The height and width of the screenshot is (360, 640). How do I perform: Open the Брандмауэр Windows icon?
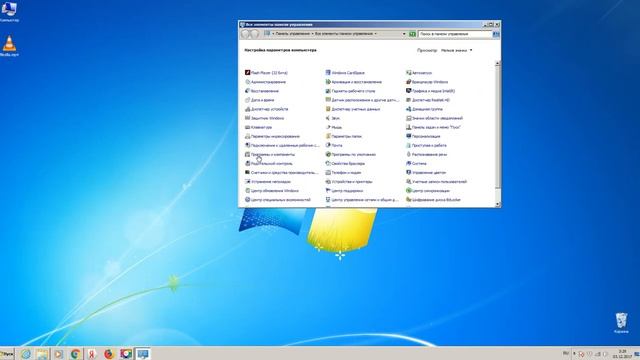click(x=409, y=82)
